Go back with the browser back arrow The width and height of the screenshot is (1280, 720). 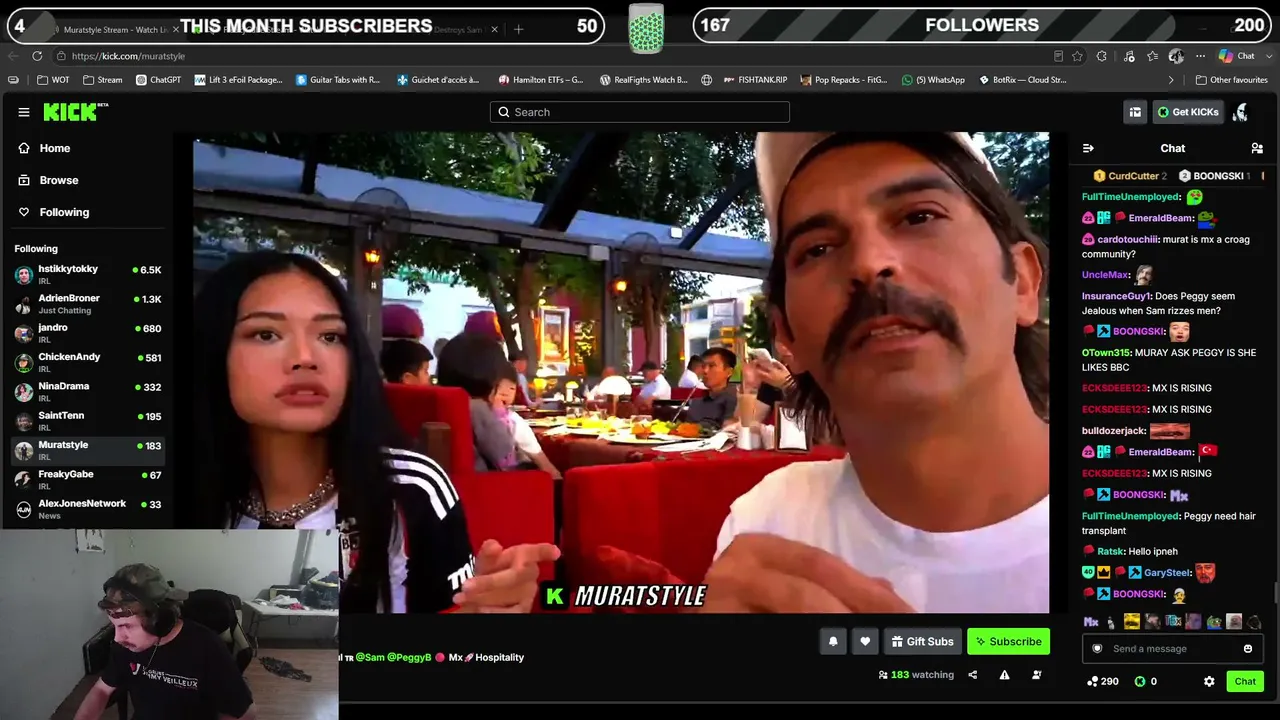(x=14, y=56)
